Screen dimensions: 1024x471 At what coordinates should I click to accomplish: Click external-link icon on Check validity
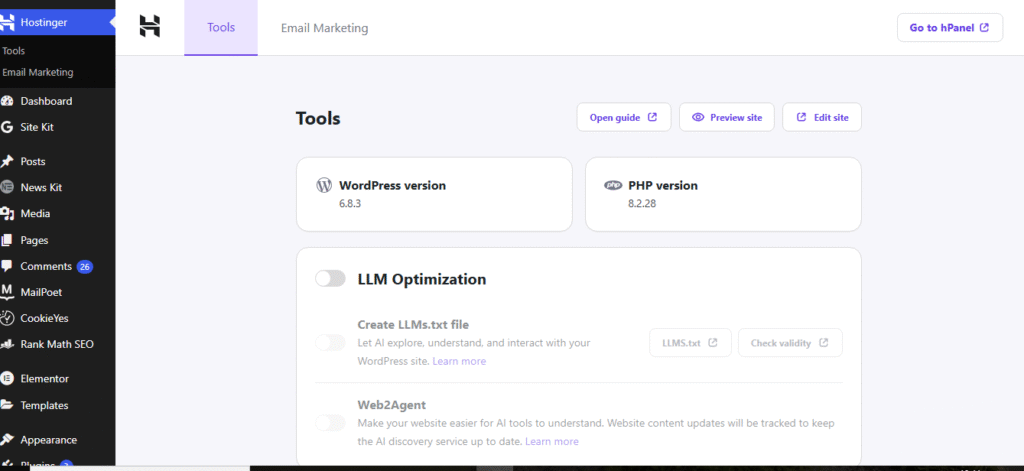824,342
